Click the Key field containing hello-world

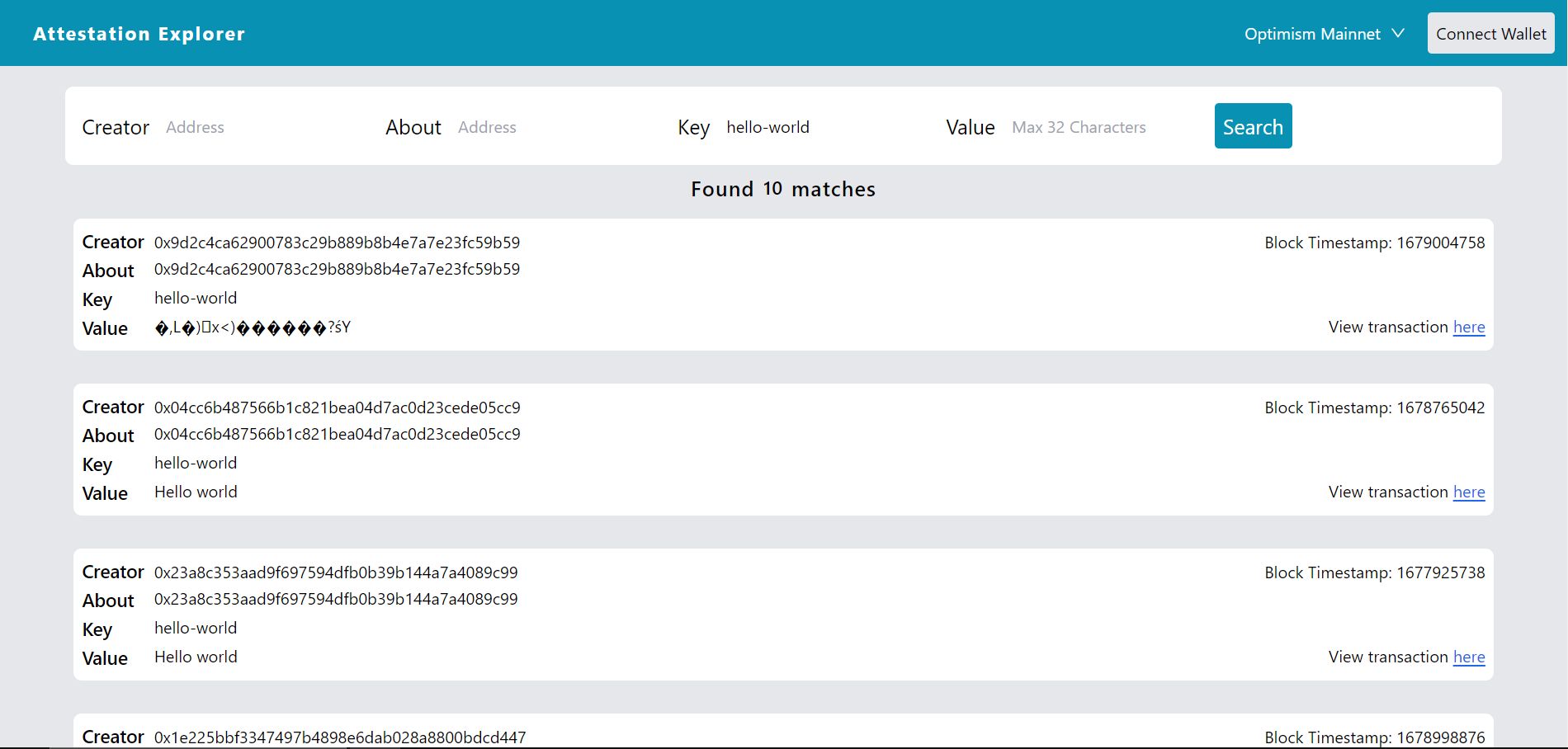point(824,127)
